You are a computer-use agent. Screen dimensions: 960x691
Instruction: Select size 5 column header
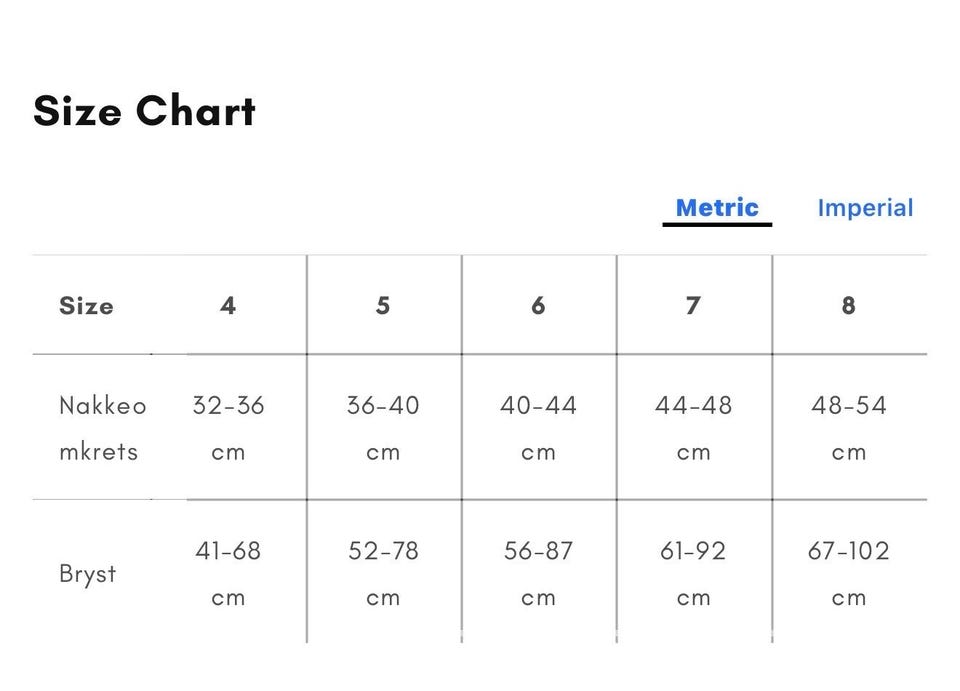tap(383, 305)
